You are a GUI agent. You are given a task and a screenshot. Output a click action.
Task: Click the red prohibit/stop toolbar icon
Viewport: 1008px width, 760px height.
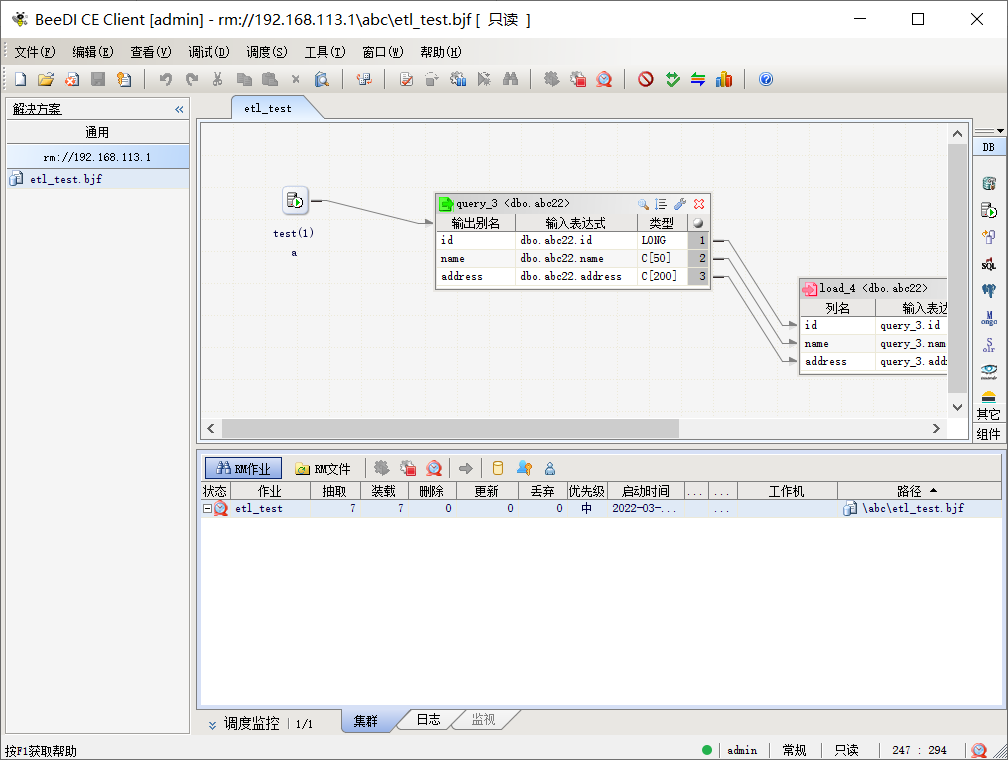[645, 79]
